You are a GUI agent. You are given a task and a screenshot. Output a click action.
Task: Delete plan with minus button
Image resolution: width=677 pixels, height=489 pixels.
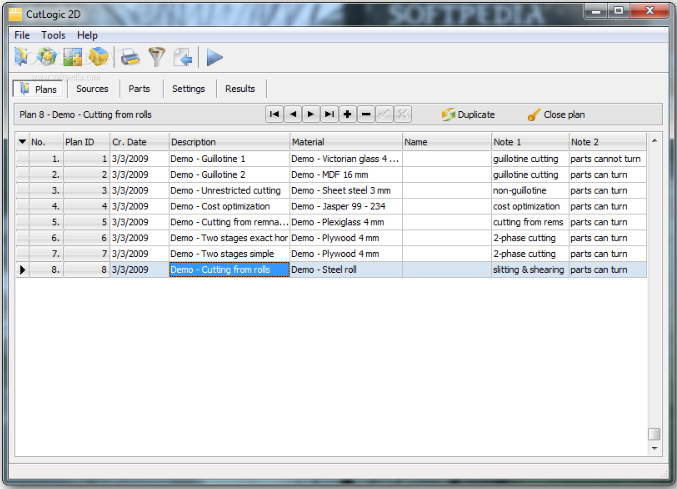click(366, 114)
